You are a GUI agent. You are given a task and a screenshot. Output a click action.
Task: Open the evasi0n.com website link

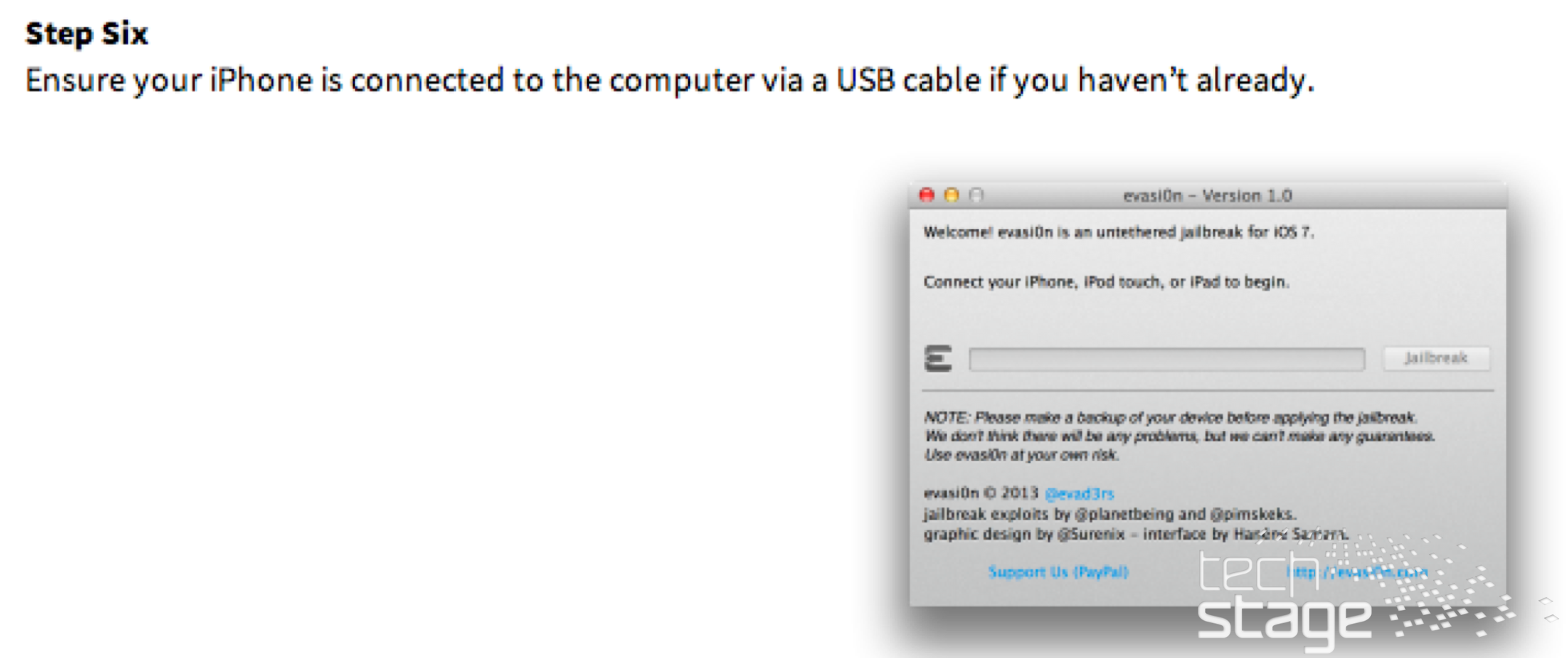1357,572
